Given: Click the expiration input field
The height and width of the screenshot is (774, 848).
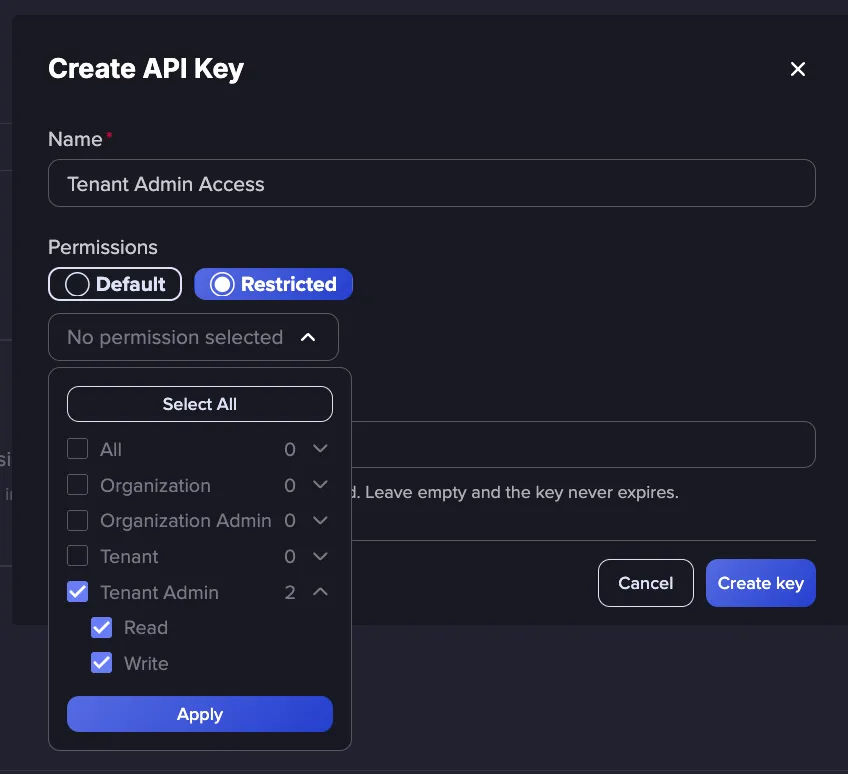Looking at the screenshot, I should pyautogui.click(x=583, y=444).
